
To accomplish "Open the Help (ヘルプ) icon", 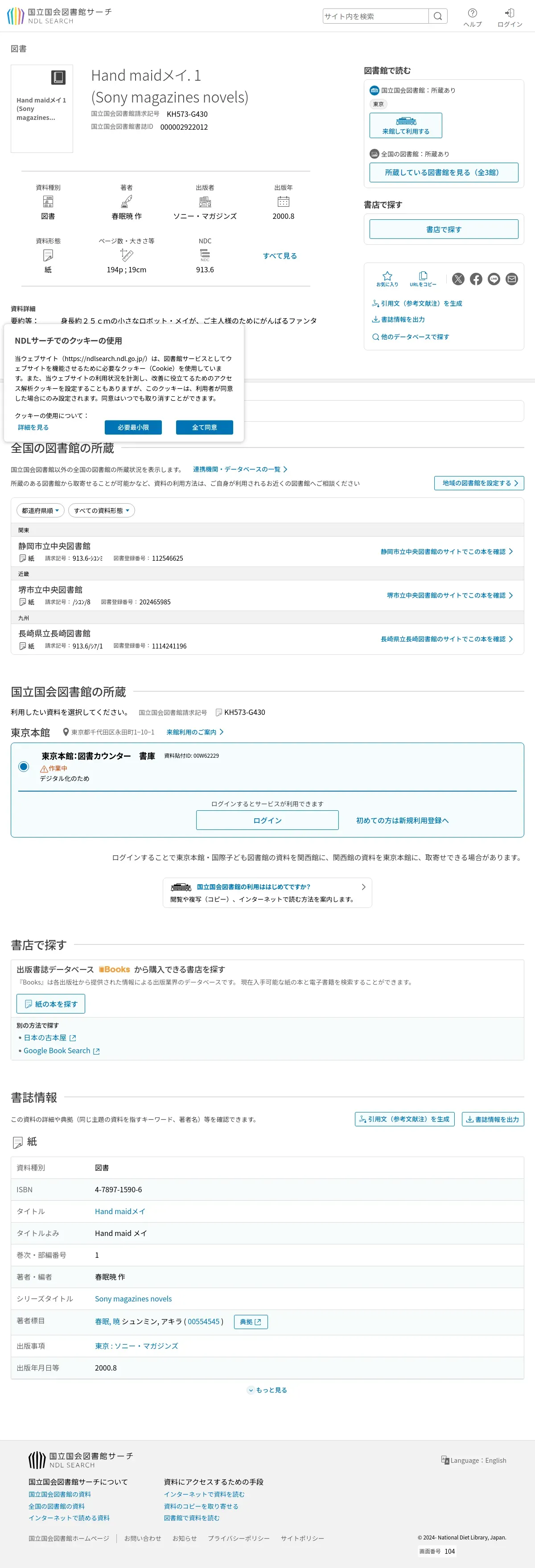I will pos(472,18).
